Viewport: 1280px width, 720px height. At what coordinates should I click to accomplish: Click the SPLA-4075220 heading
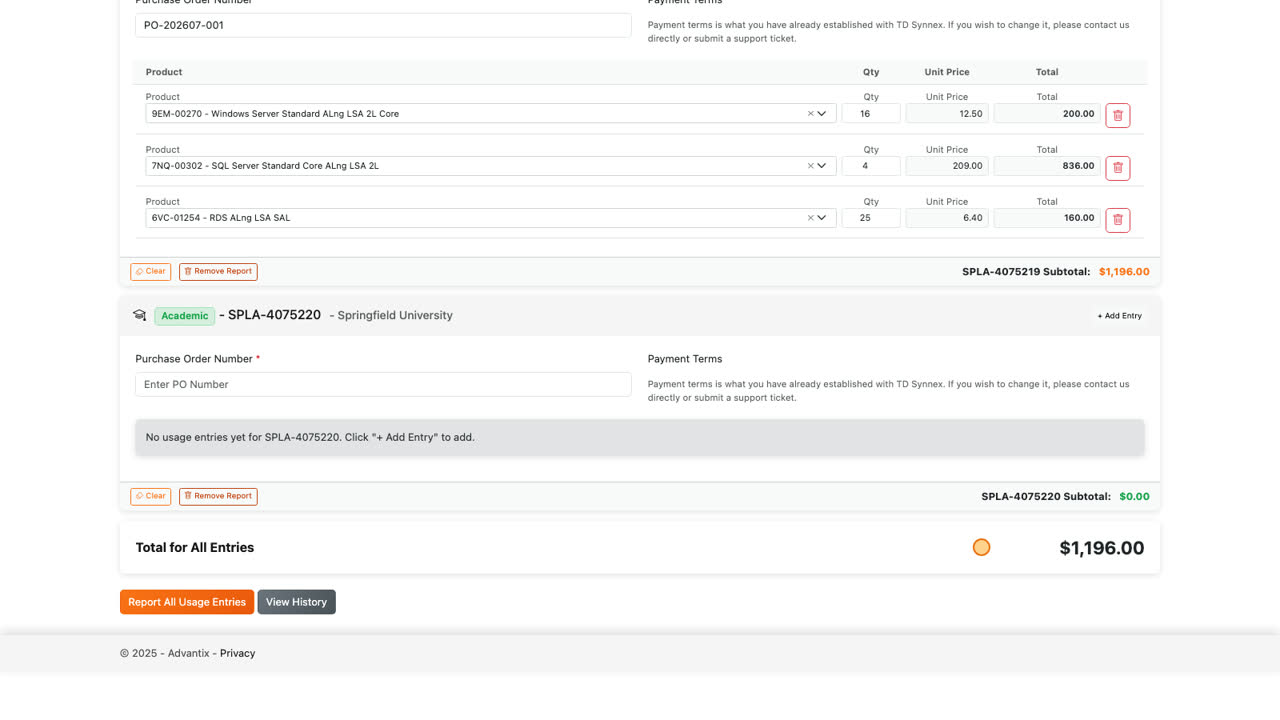[x=274, y=315]
